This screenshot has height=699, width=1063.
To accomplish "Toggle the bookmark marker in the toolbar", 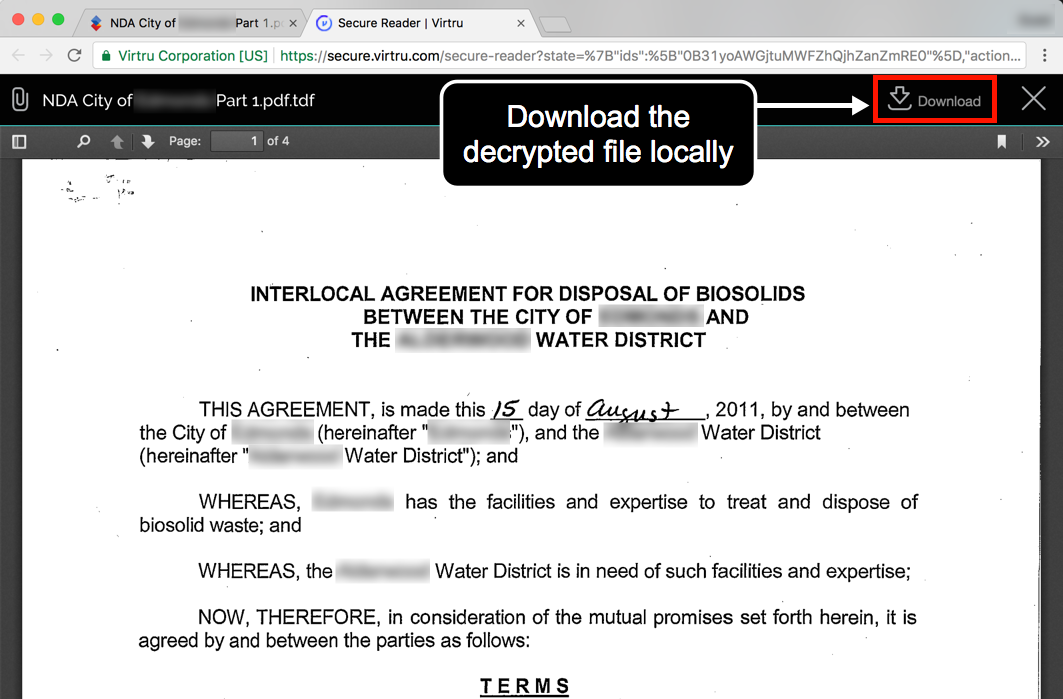I will 1001,141.
